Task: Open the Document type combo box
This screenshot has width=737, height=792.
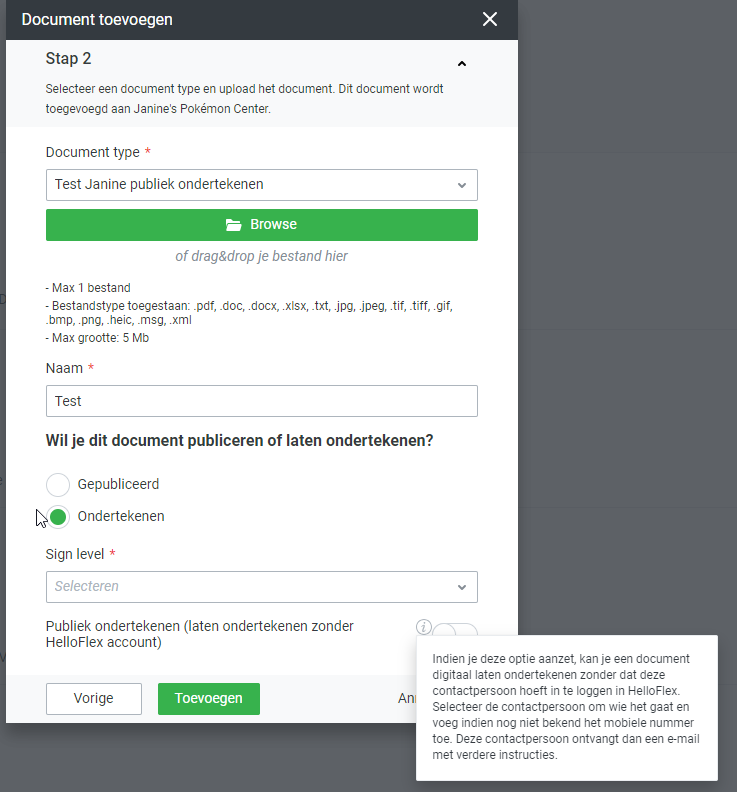Action: (x=250, y=185)
